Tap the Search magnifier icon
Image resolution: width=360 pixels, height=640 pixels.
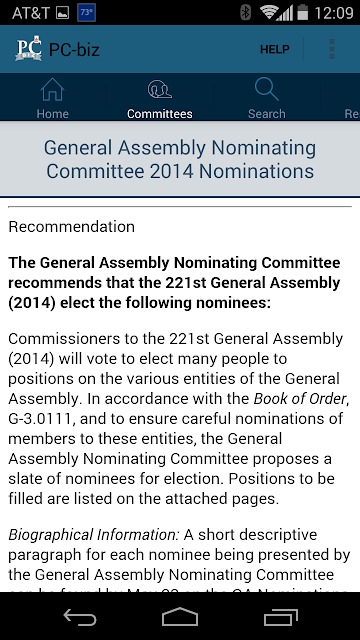(267, 89)
